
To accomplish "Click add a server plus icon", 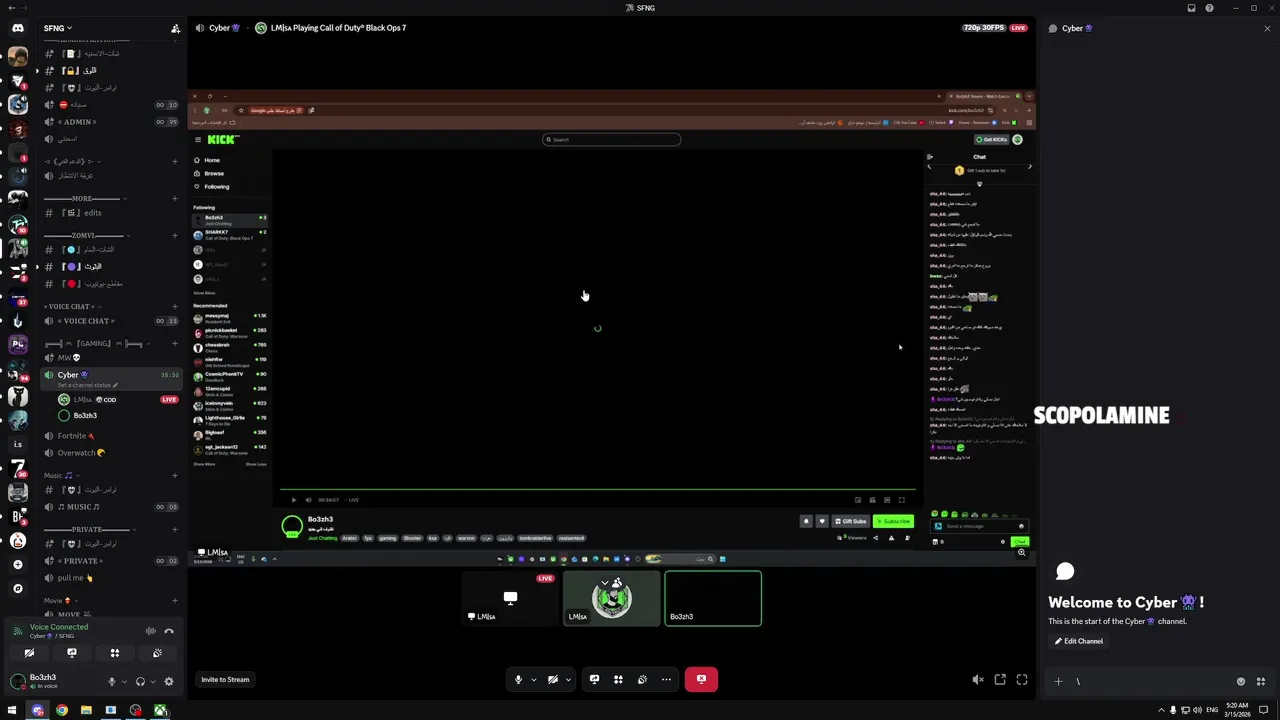I will pyautogui.click(x=17, y=565).
